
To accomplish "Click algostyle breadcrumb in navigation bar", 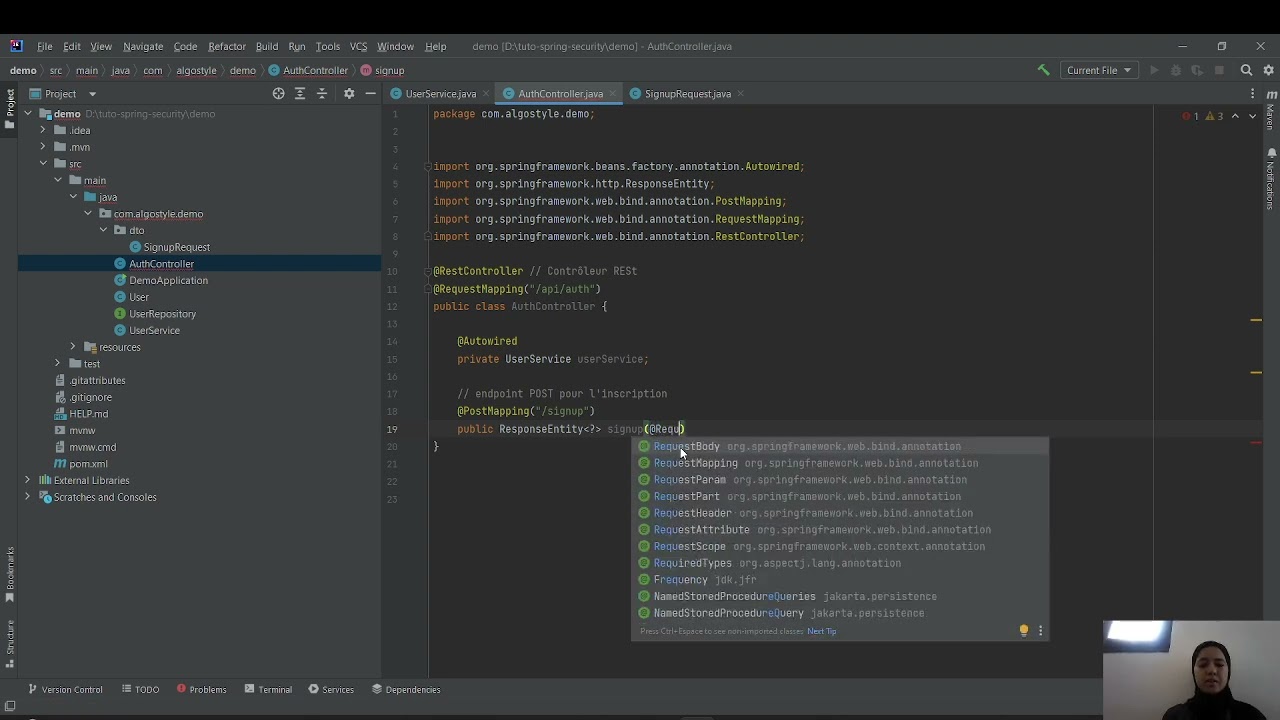I will click(x=196, y=70).
